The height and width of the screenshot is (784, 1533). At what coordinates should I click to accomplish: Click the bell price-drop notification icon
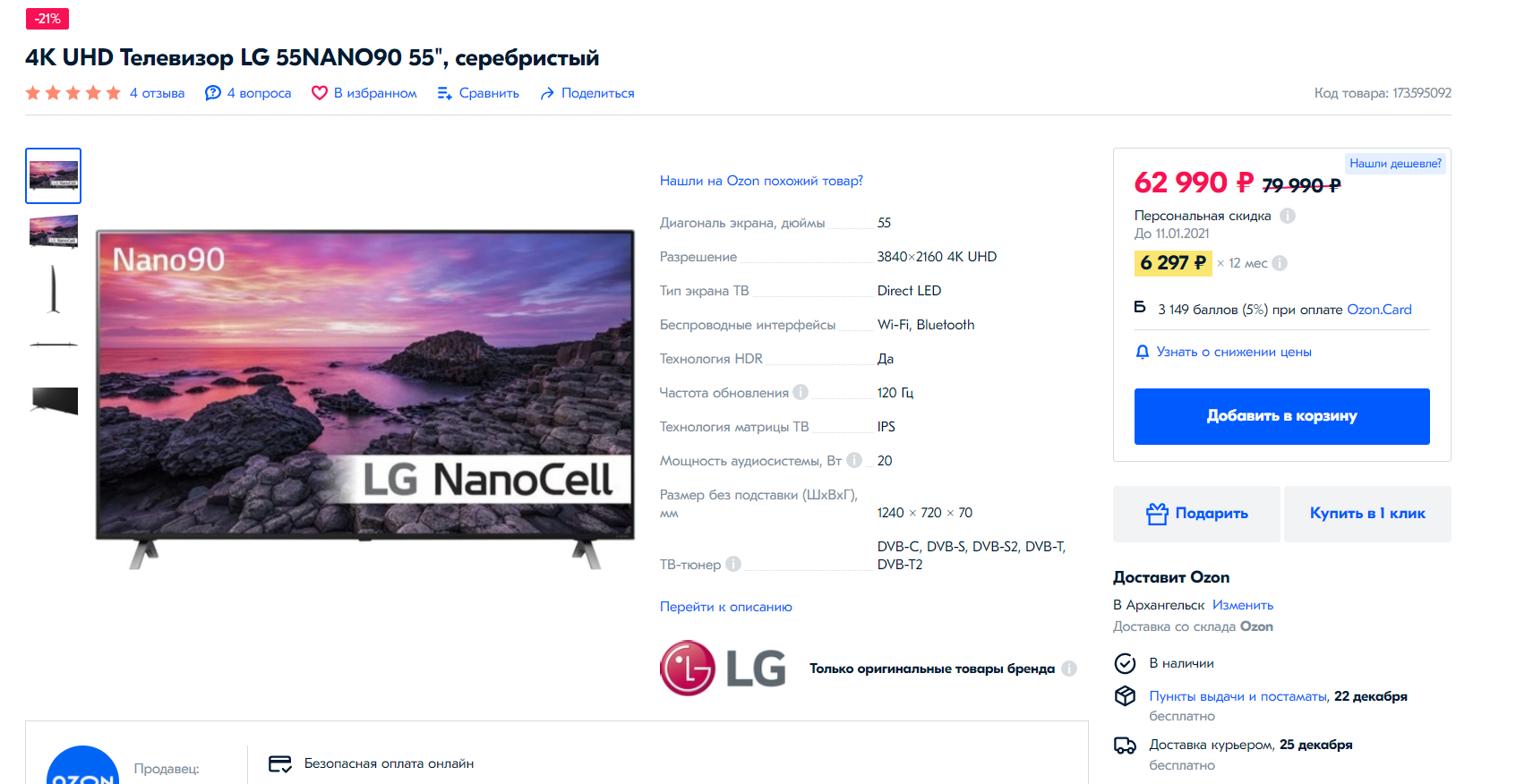click(x=1143, y=352)
